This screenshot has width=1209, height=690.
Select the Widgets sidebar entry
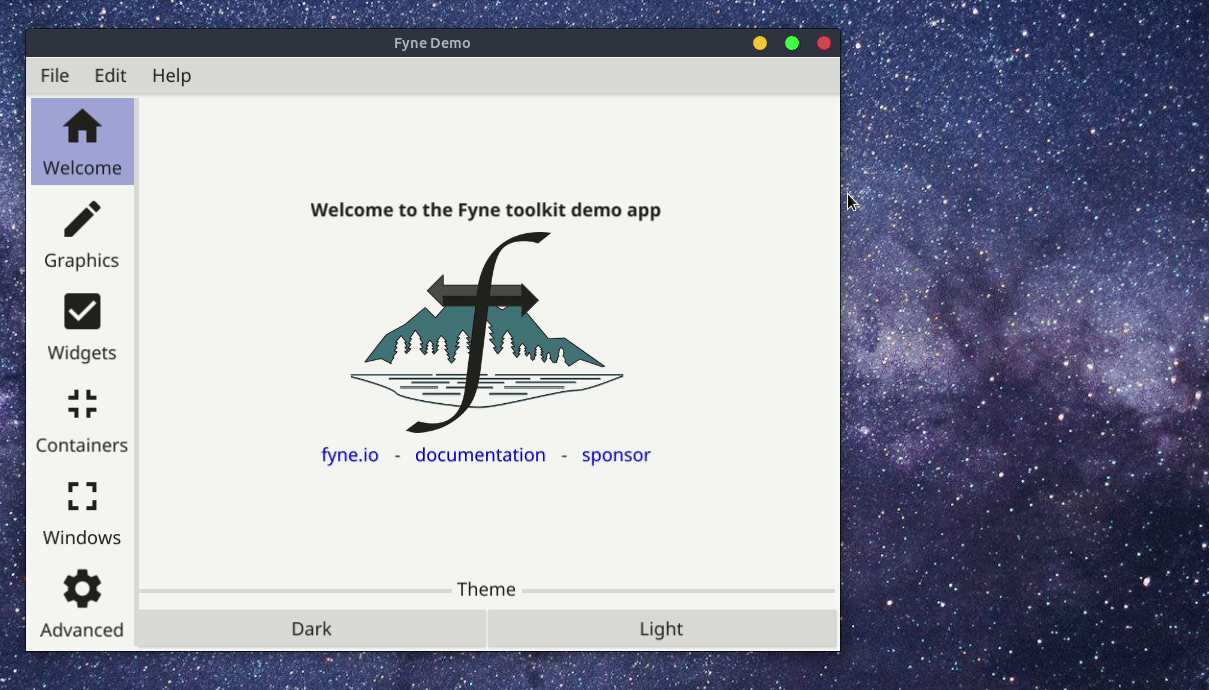81,330
